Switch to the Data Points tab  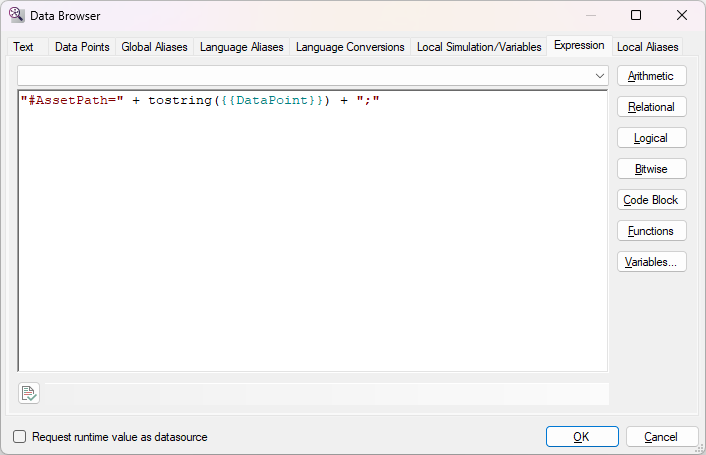[x=82, y=47]
